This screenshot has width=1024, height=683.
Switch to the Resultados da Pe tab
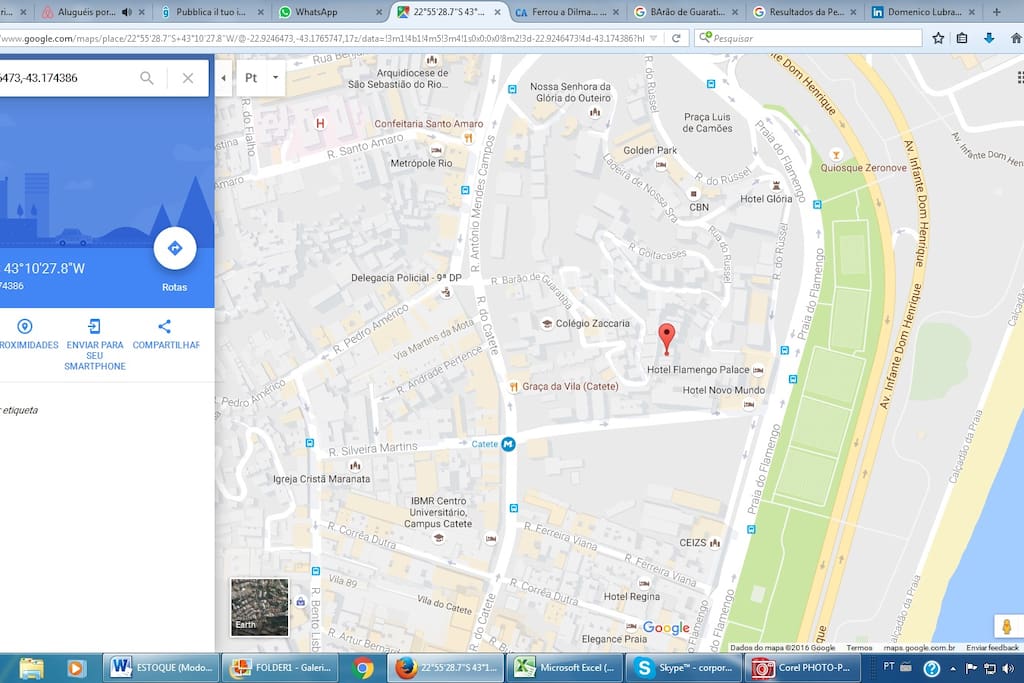(805, 12)
